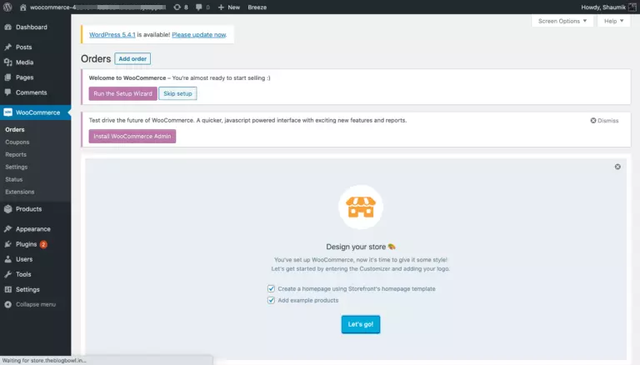Open the Posts menu label
Screen dimensions: 640x365
coord(24,47)
